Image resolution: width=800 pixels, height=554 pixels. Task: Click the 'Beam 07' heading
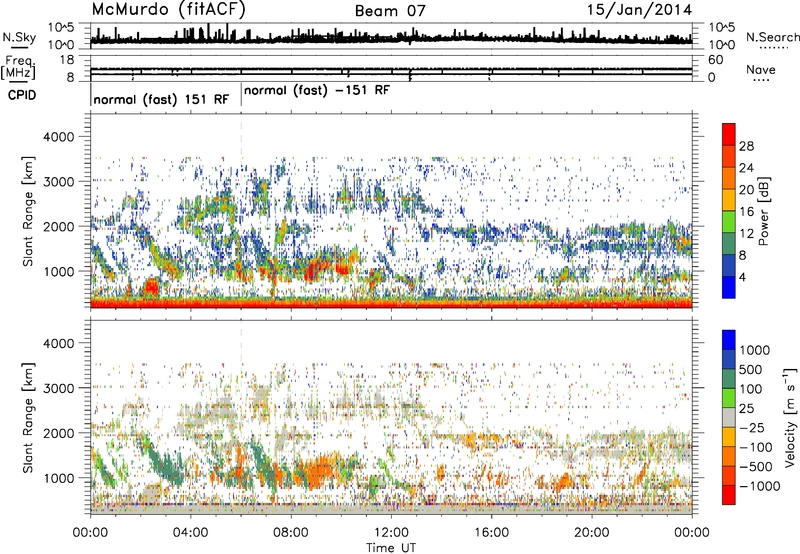[390, 11]
